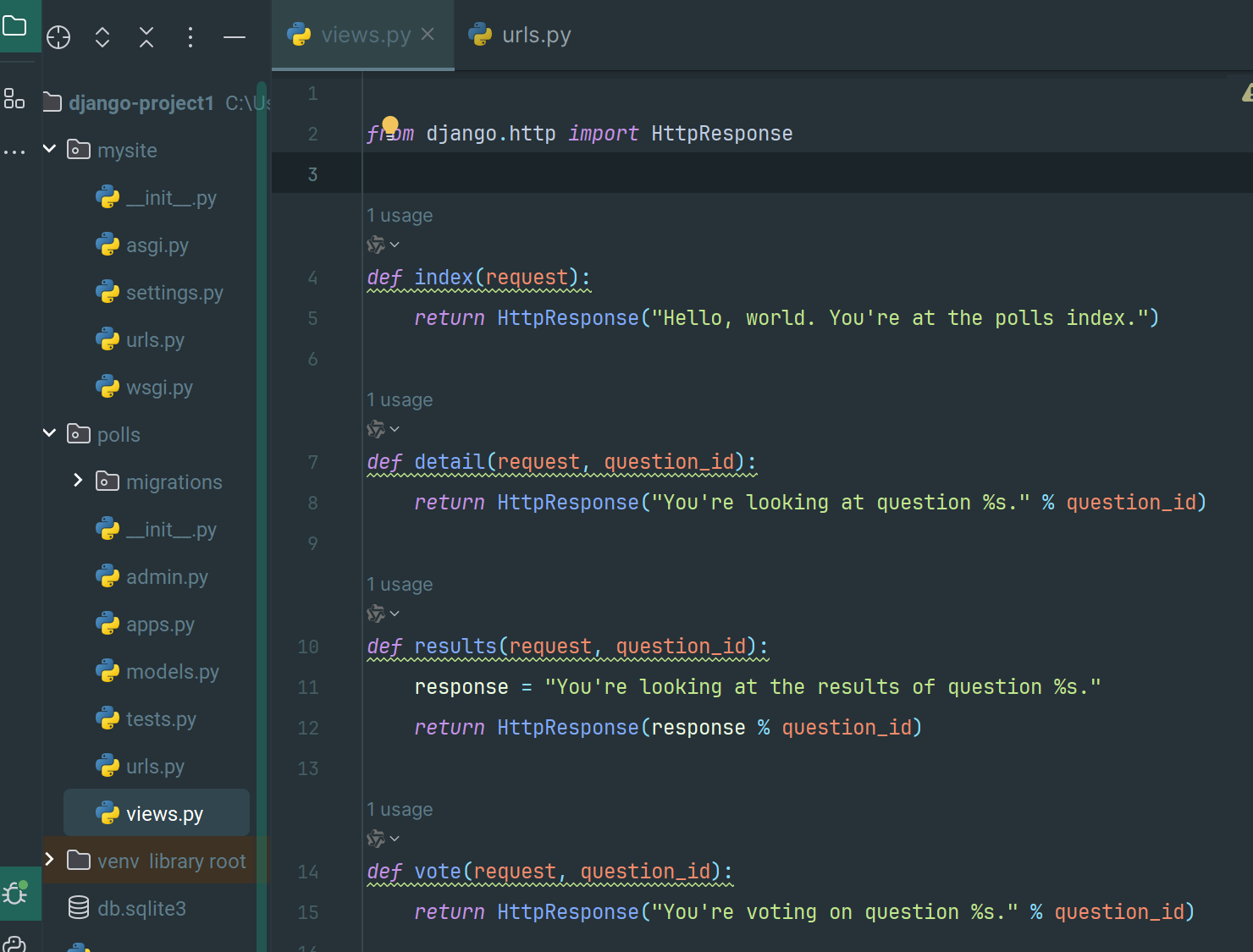The width and height of the screenshot is (1253, 952).
Task: Click the Collapse All icon in project toolbar
Action: coord(146,37)
